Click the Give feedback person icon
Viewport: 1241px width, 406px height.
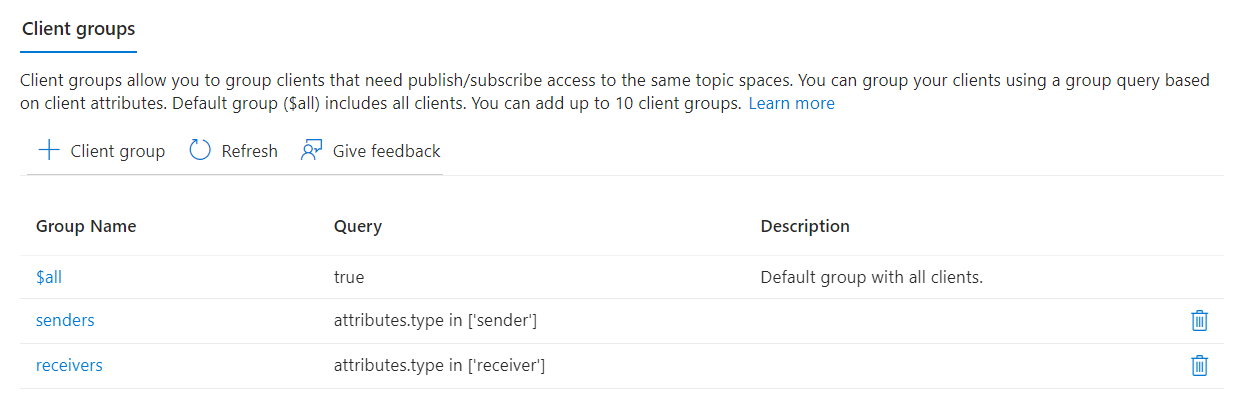coord(311,151)
